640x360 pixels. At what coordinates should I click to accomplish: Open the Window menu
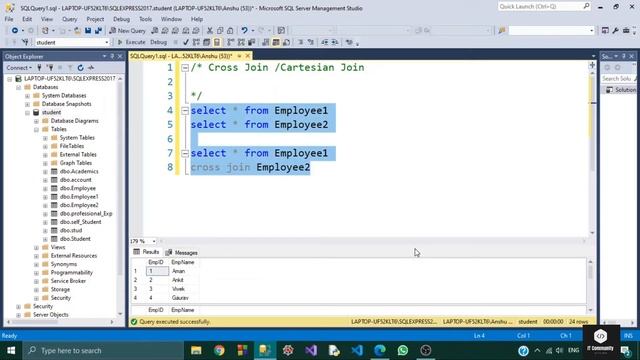[171, 19]
